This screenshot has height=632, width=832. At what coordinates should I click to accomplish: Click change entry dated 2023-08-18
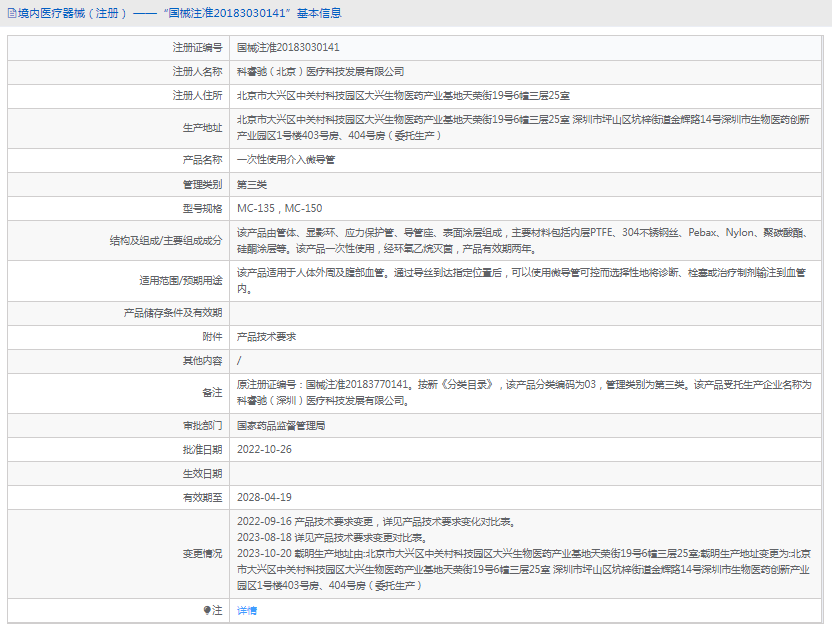(332, 538)
